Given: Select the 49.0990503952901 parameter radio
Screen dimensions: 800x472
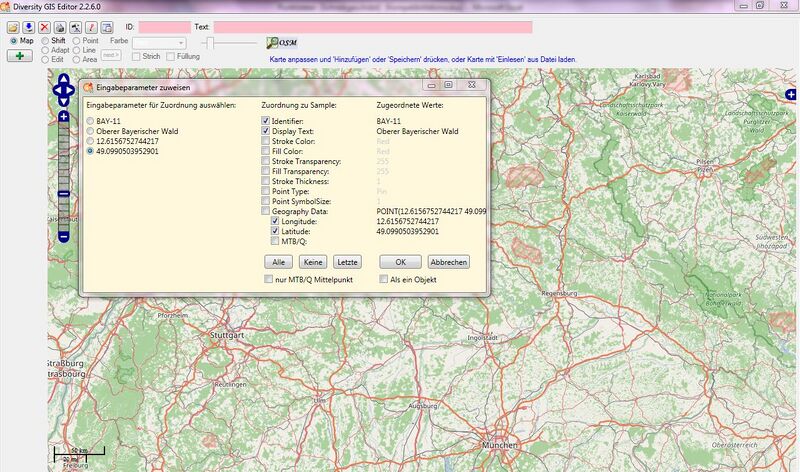Looking at the screenshot, I should click(x=90, y=151).
